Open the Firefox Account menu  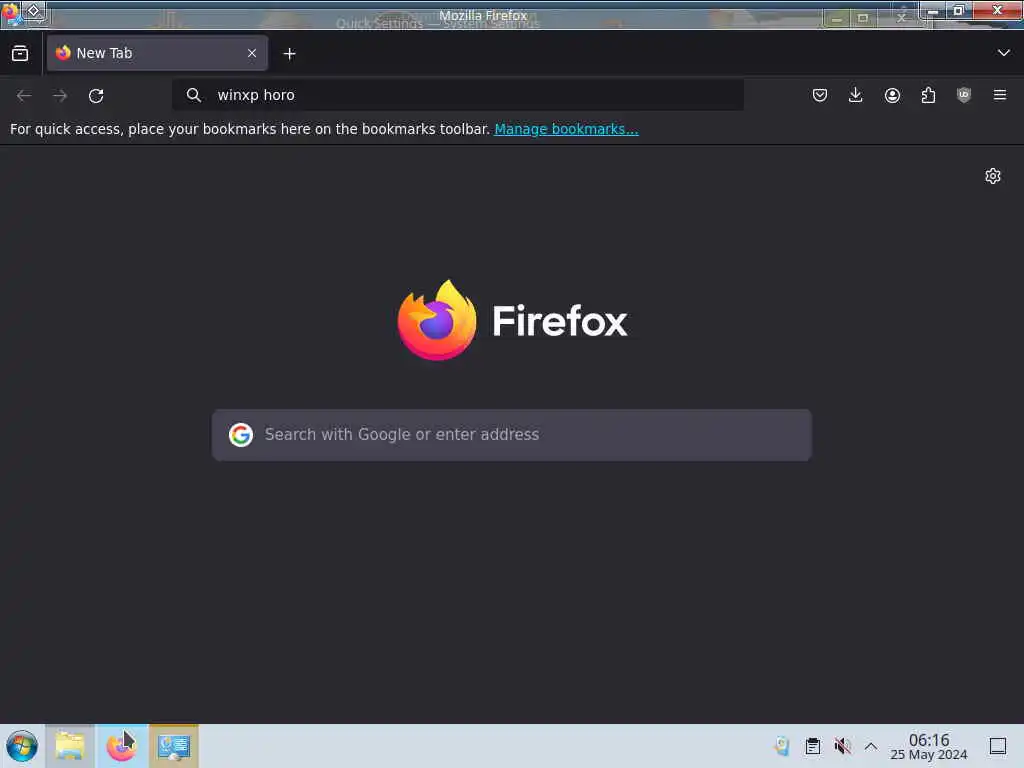[x=892, y=95]
